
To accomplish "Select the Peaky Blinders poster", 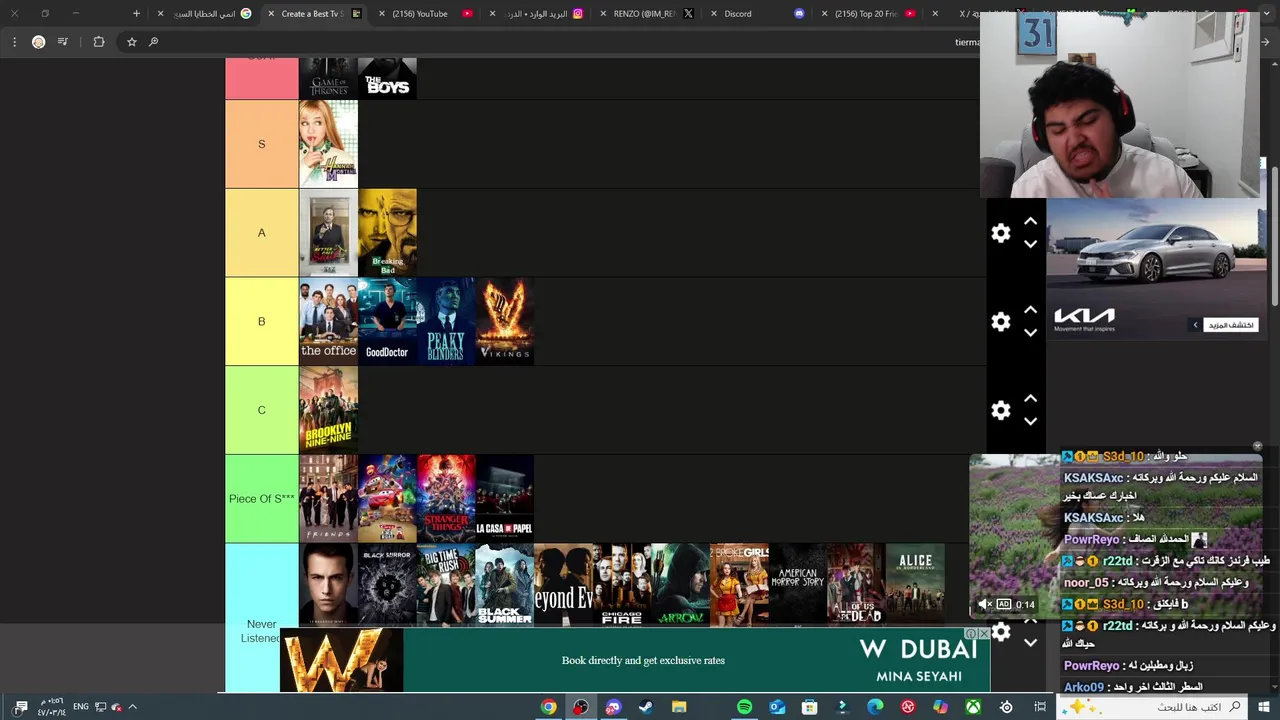I will tap(446, 321).
